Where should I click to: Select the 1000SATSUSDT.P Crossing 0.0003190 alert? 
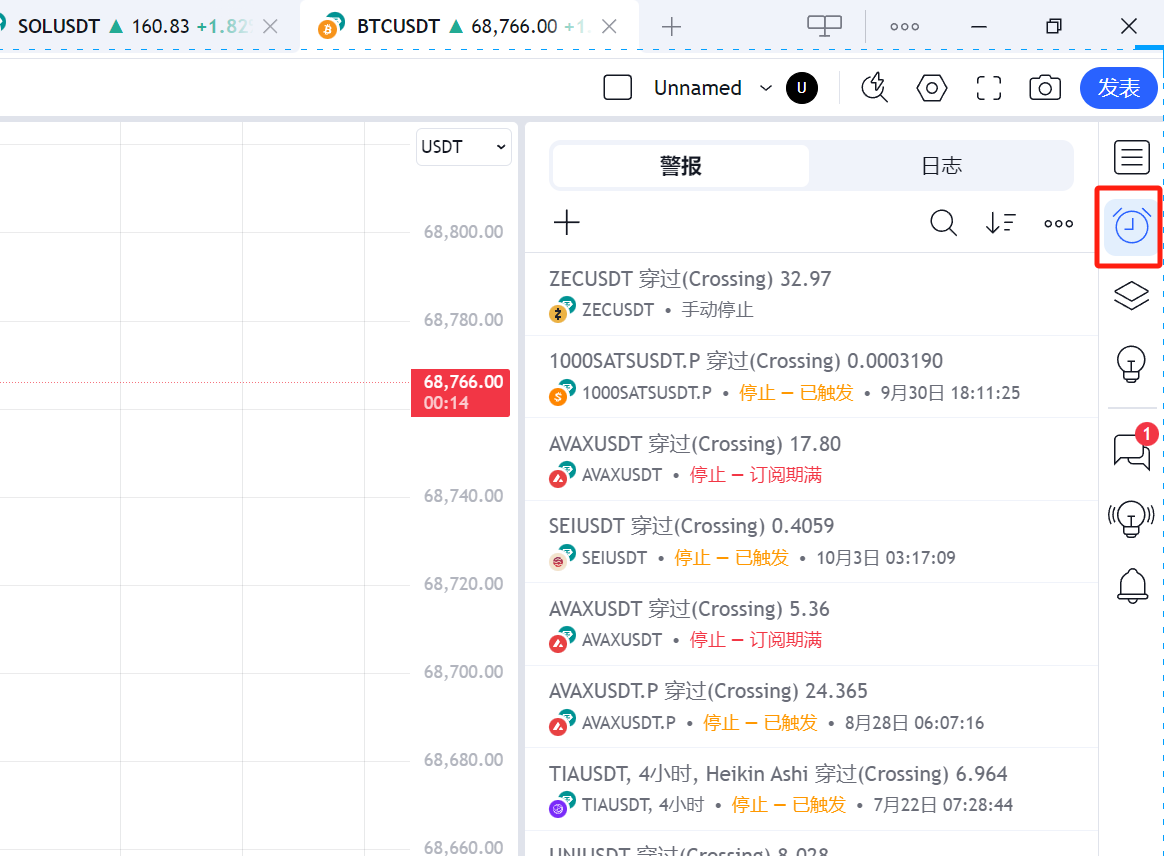coord(811,376)
